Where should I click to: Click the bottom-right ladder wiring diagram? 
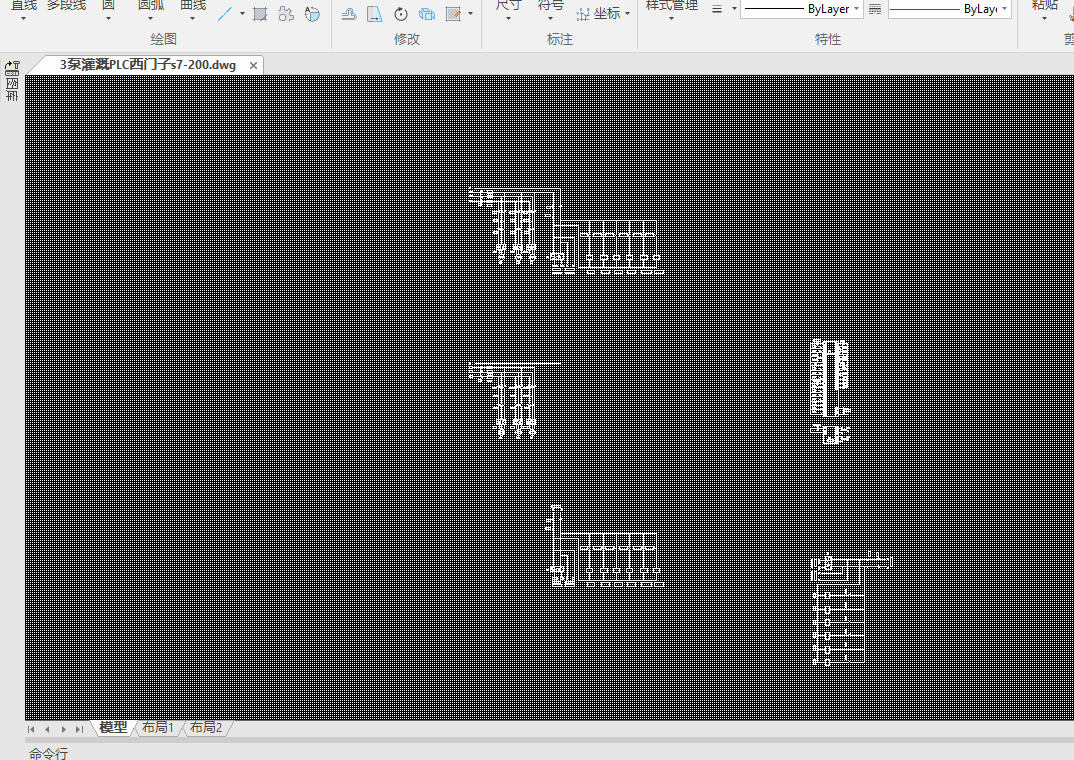point(852,609)
